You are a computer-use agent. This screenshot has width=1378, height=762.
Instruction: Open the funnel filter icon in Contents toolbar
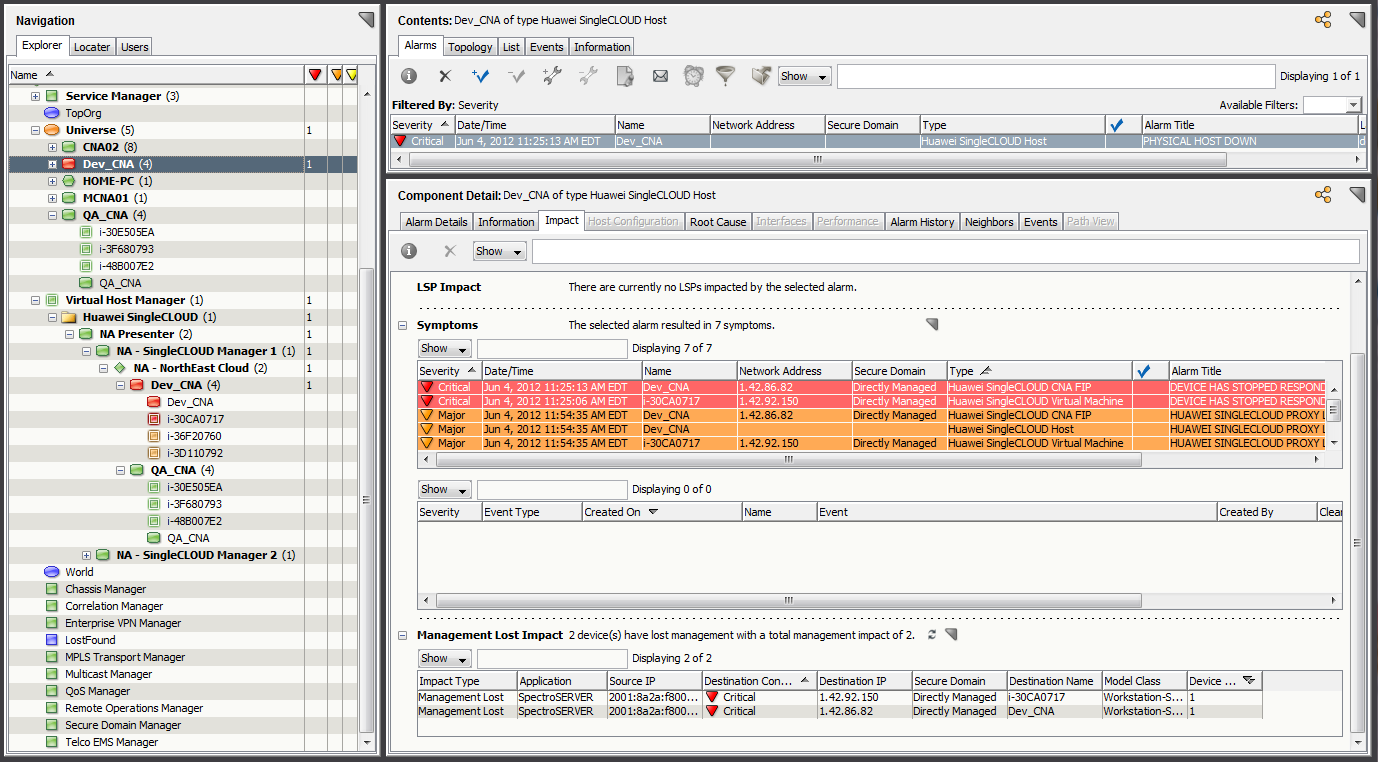coord(726,76)
